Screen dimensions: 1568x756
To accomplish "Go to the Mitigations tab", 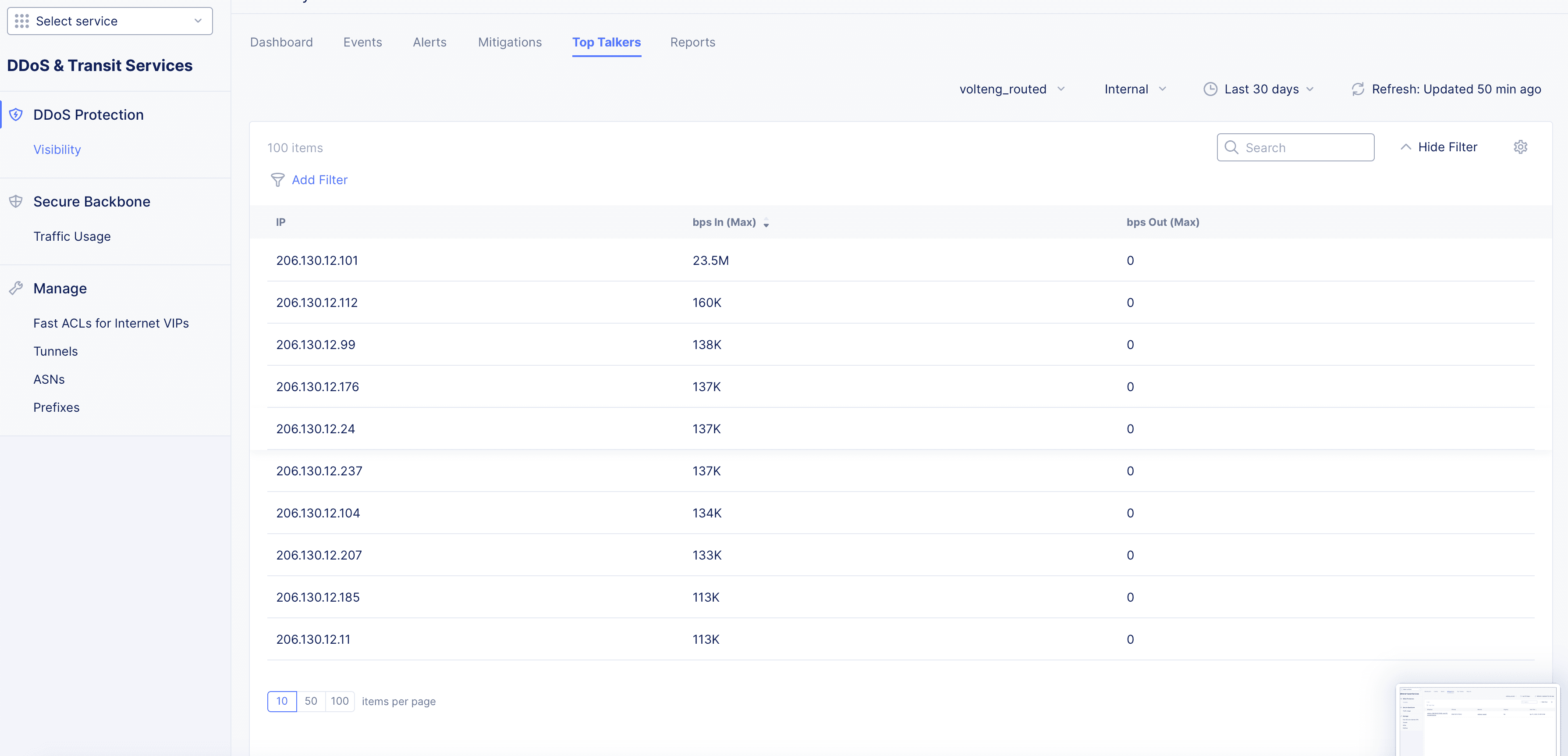I will coord(510,42).
